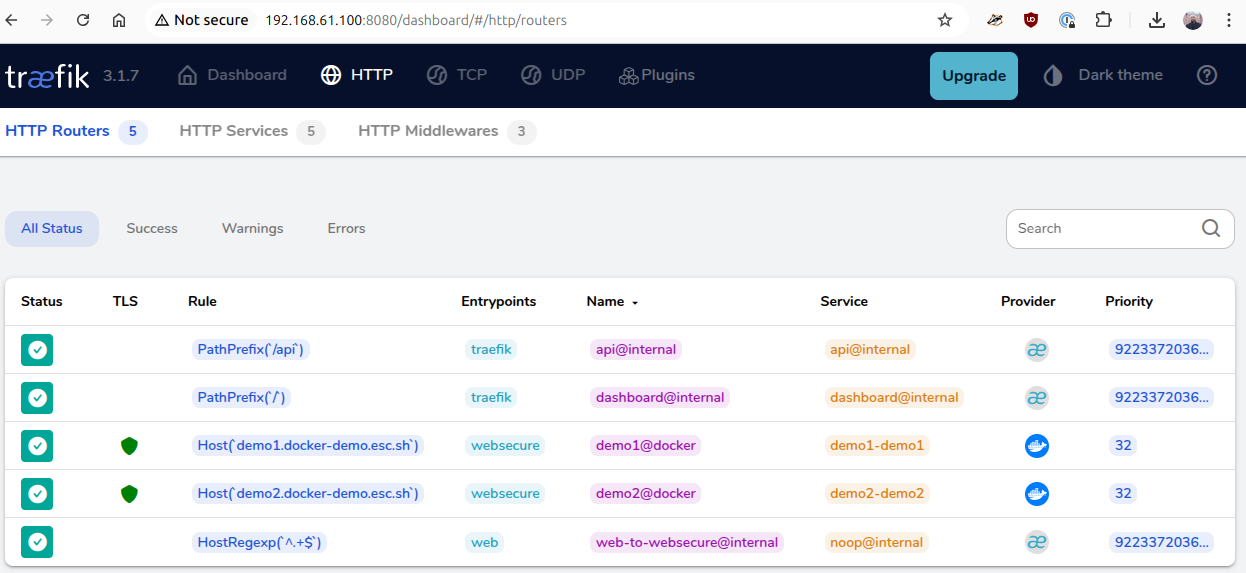Click the internal provider icon for dashboard@internal

pyautogui.click(x=1036, y=398)
